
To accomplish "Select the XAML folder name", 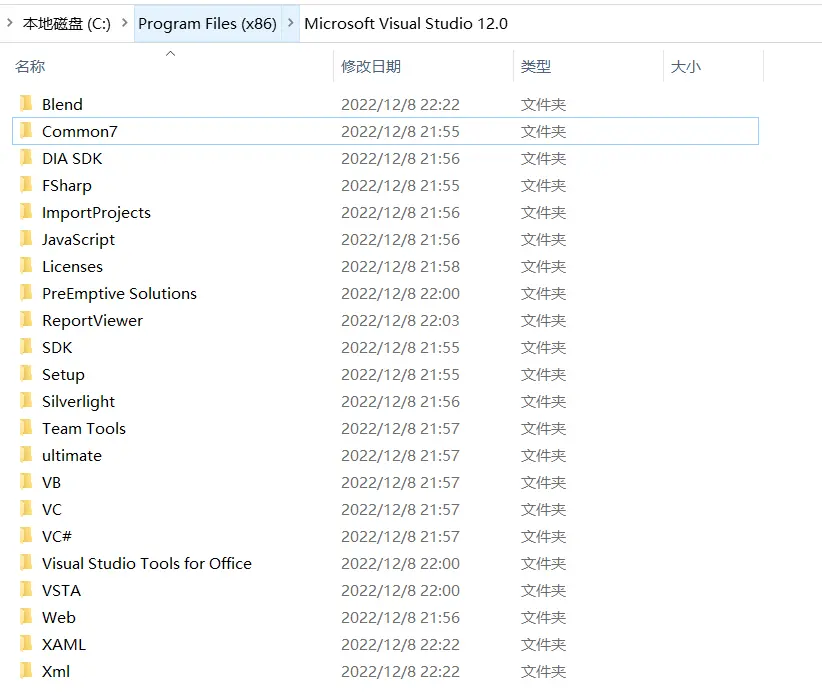I will click(64, 644).
